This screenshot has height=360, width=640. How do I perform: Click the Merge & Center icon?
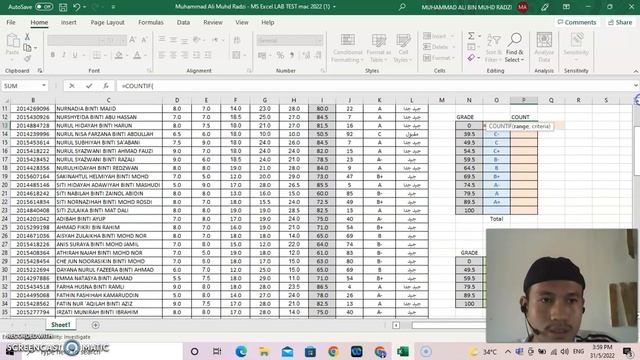(236, 55)
